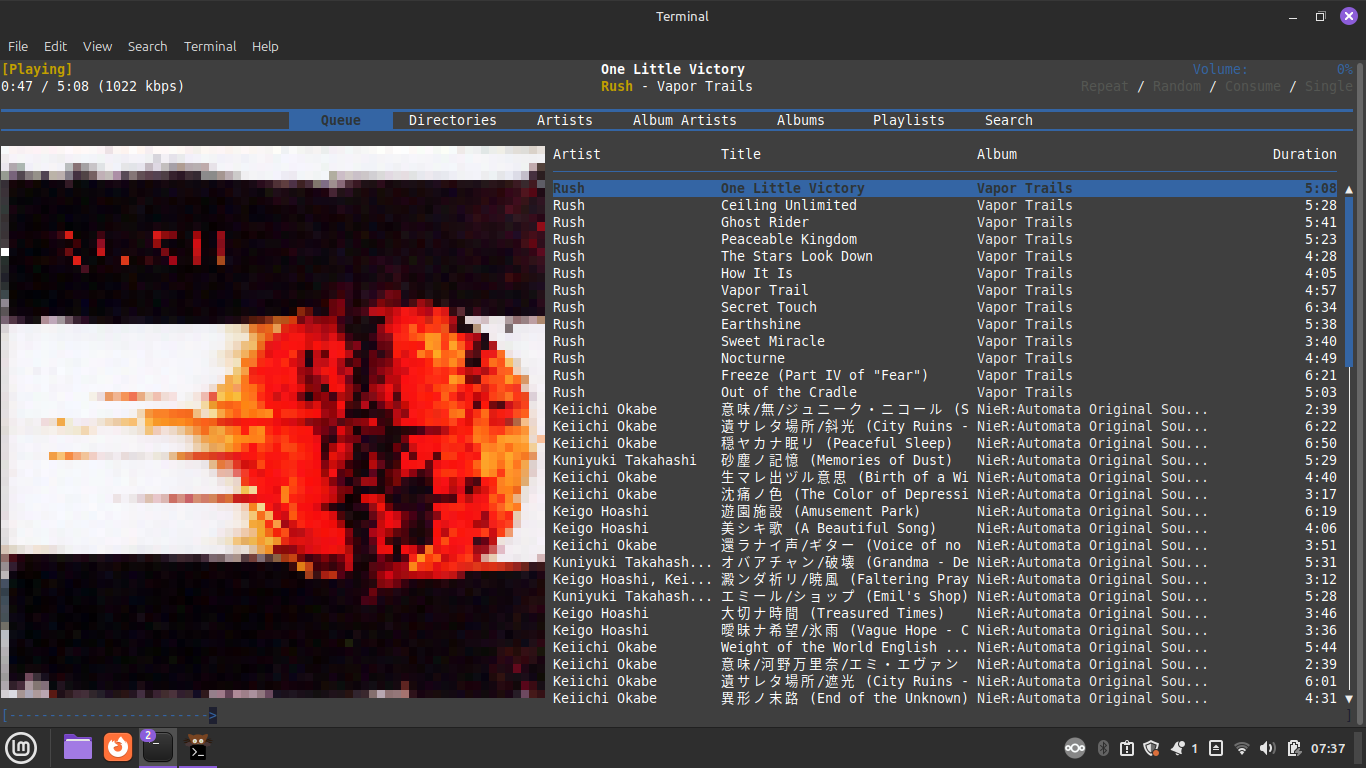Click the Album column header
Viewport: 1366px width, 768px height.
click(x=997, y=154)
